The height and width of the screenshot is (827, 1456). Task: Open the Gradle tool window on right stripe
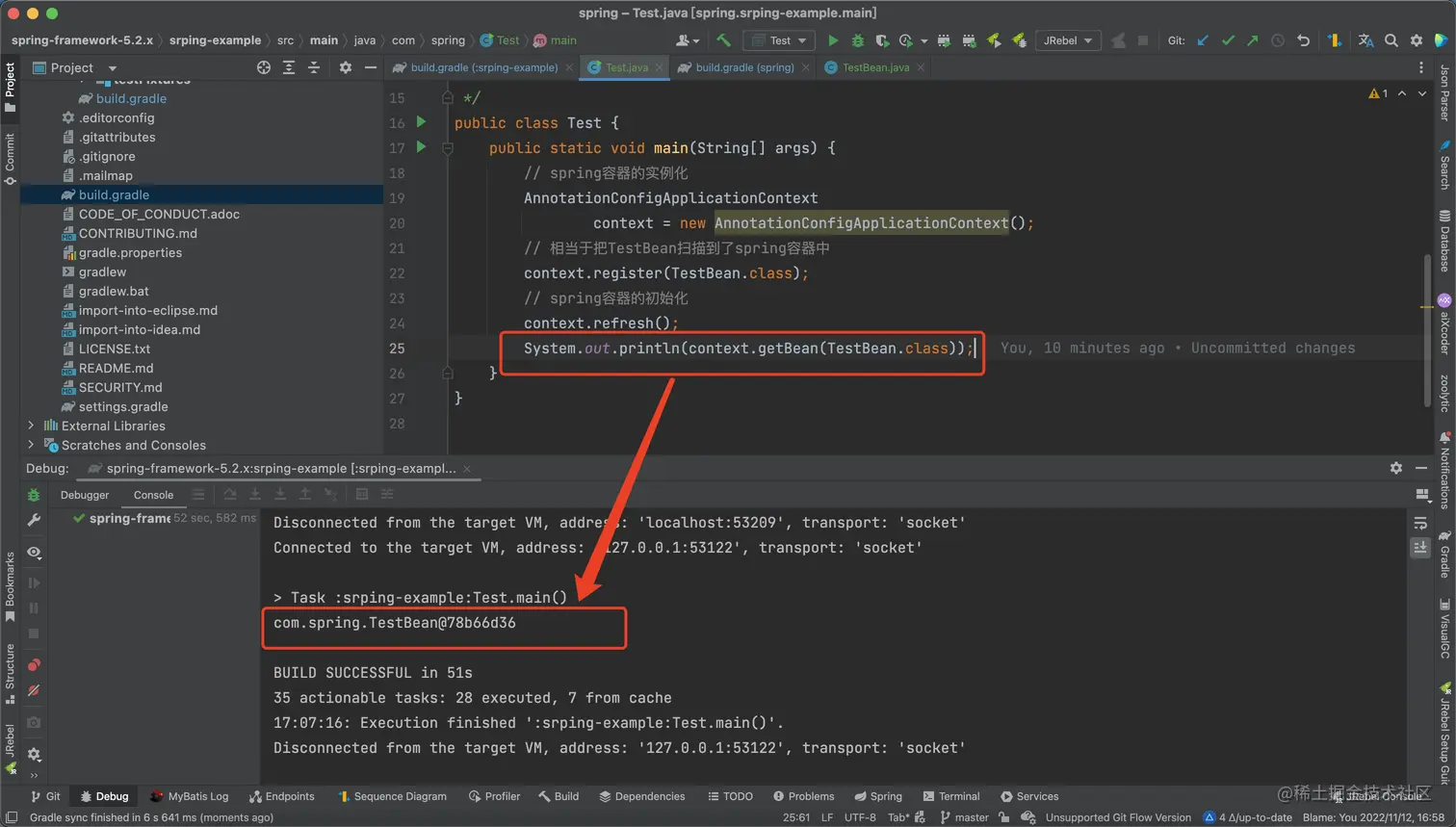pyautogui.click(x=1444, y=556)
